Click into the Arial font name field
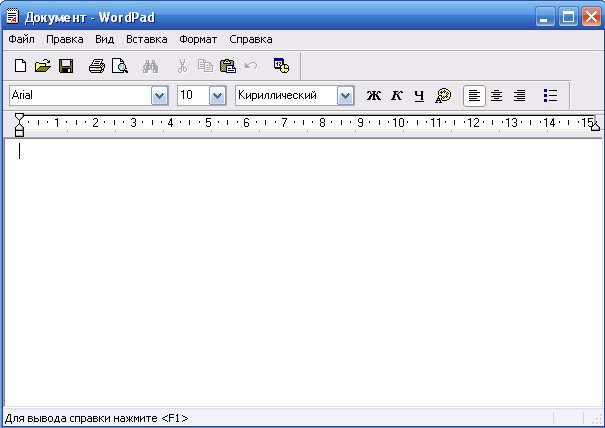Image resolution: width=605 pixels, height=428 pixels. (80, 95)
